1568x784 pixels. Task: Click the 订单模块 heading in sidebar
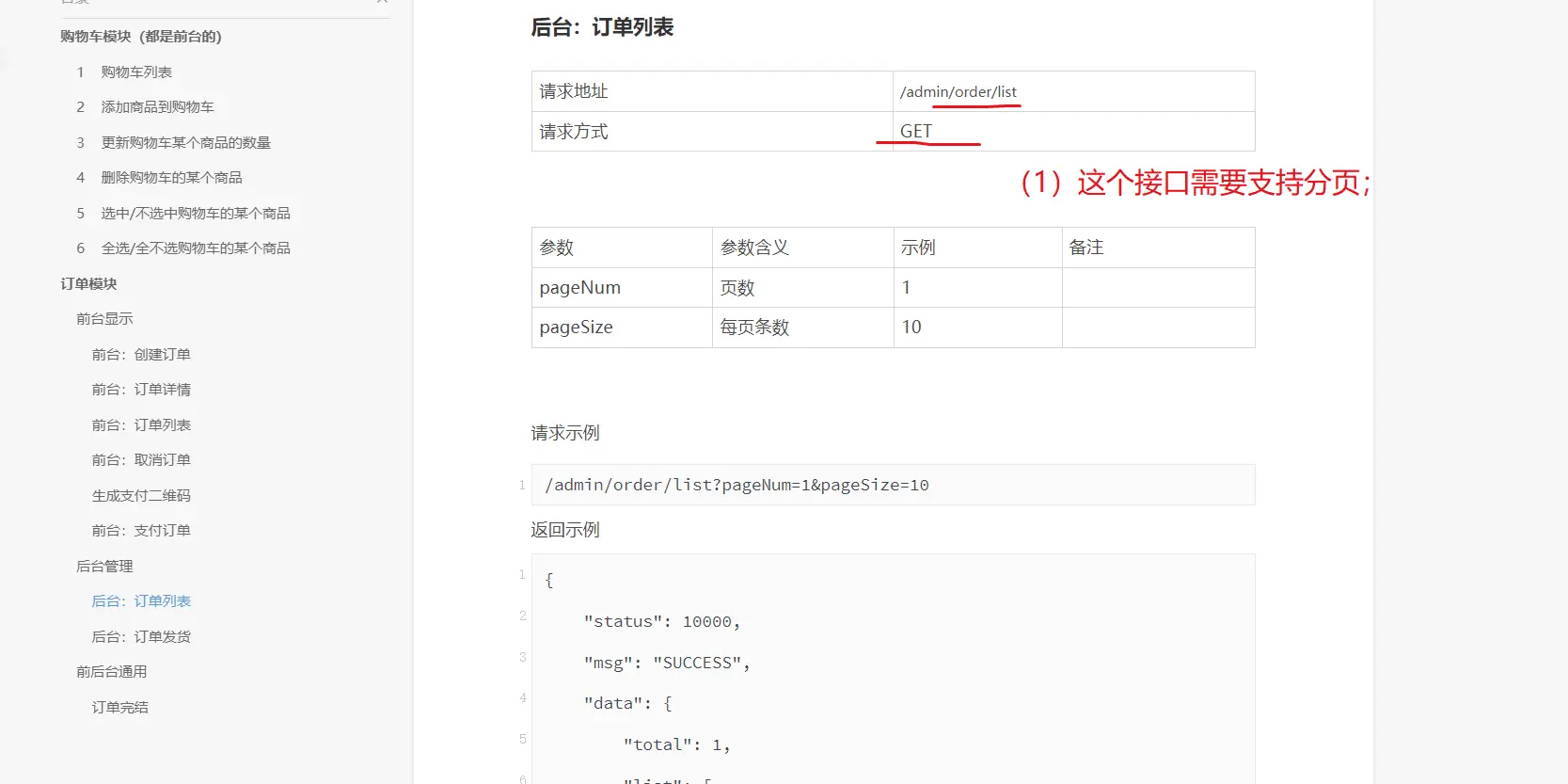pyautogui.click(x=88, y=284)
